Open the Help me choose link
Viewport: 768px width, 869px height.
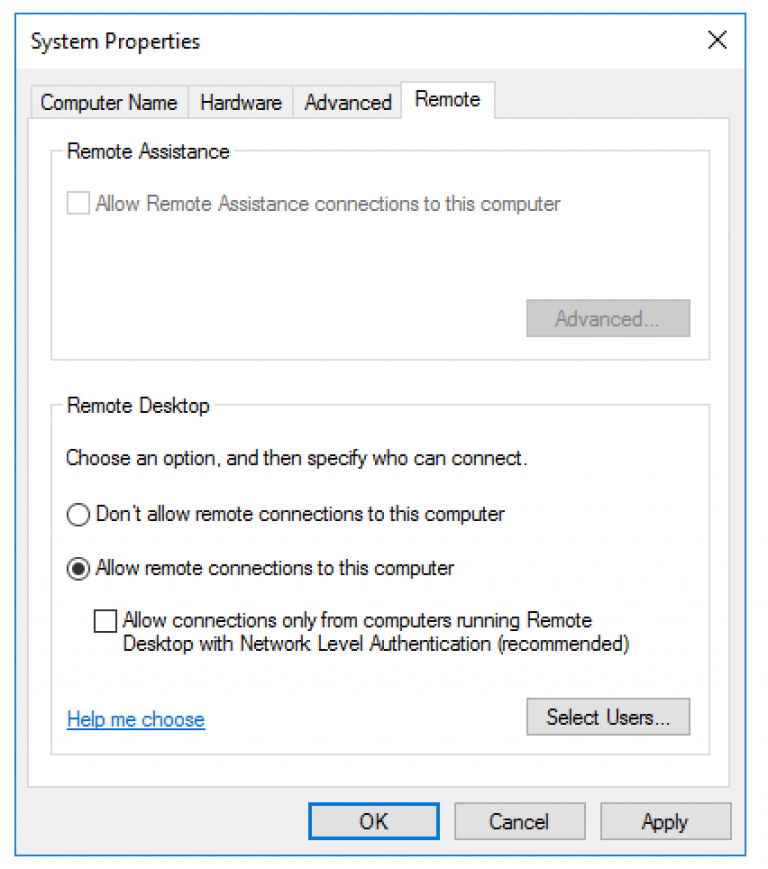click(136, 719)
